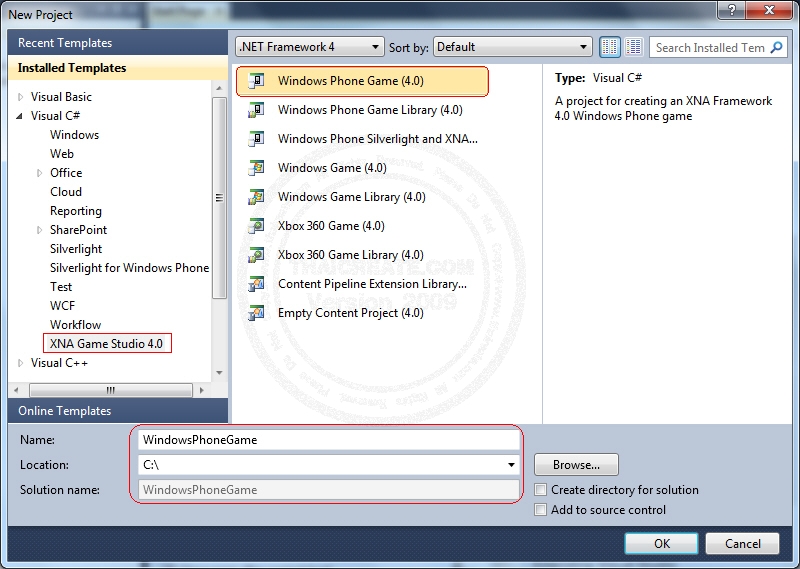This screenshot has height=569, width=800.
Task: Click the template tree vertical scrollbar thumb
Action: tap(219, 197)
